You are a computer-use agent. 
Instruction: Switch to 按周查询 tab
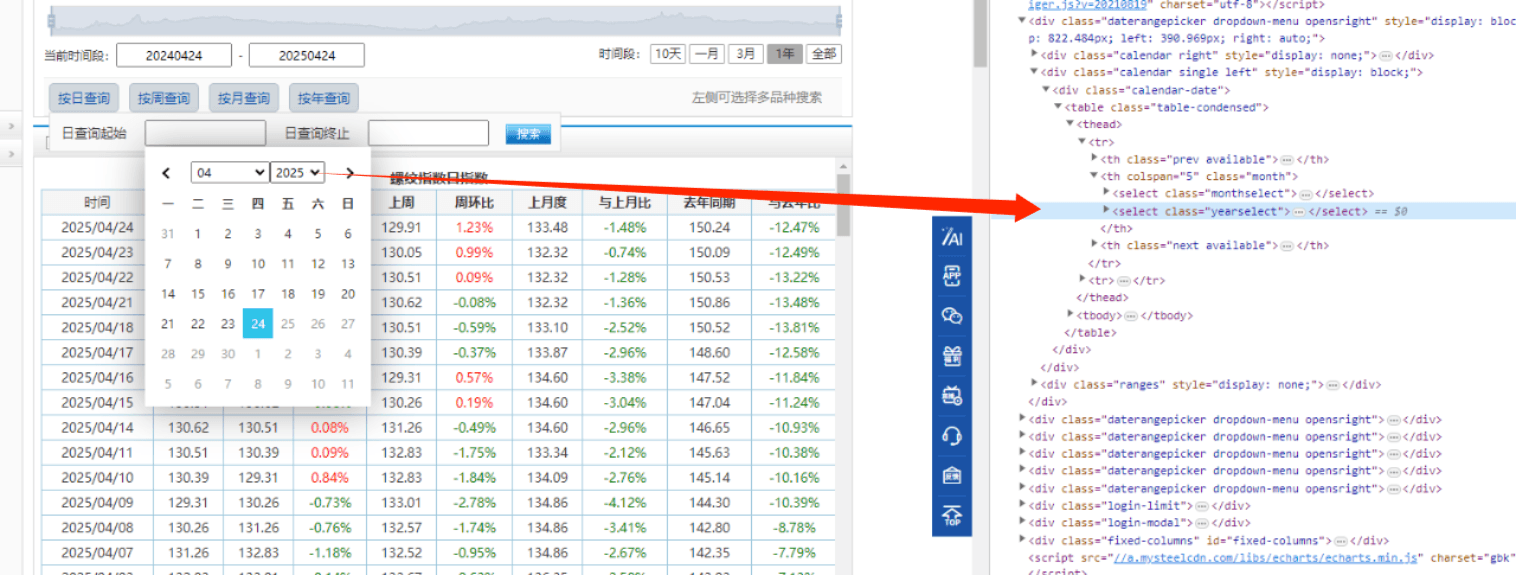click(163, 98)
